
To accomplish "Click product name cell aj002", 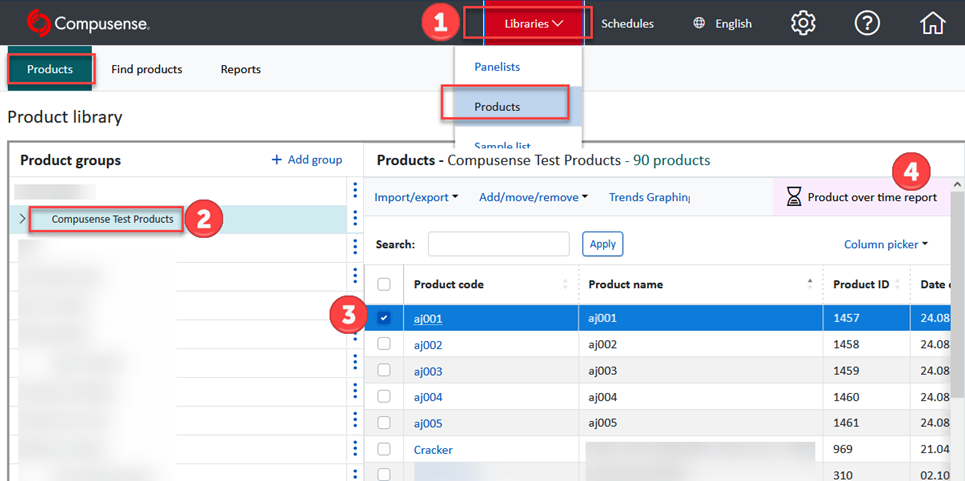I will pyautogui.click(x=700, y=344).
